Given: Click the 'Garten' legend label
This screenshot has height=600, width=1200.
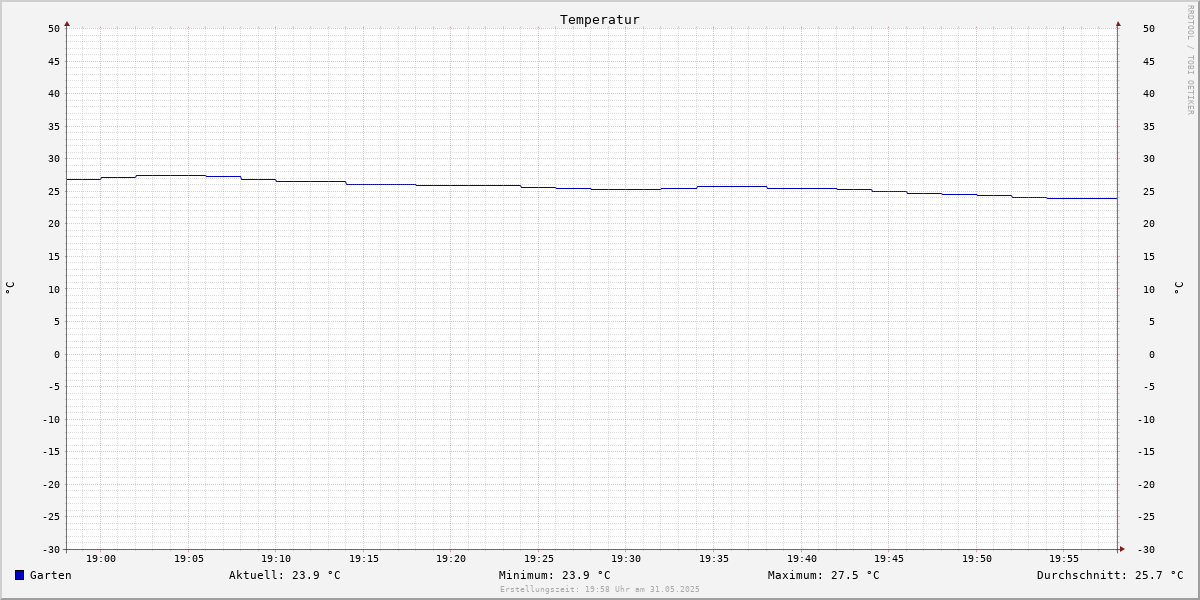Looking at the screenshot, I should (50, 575).
